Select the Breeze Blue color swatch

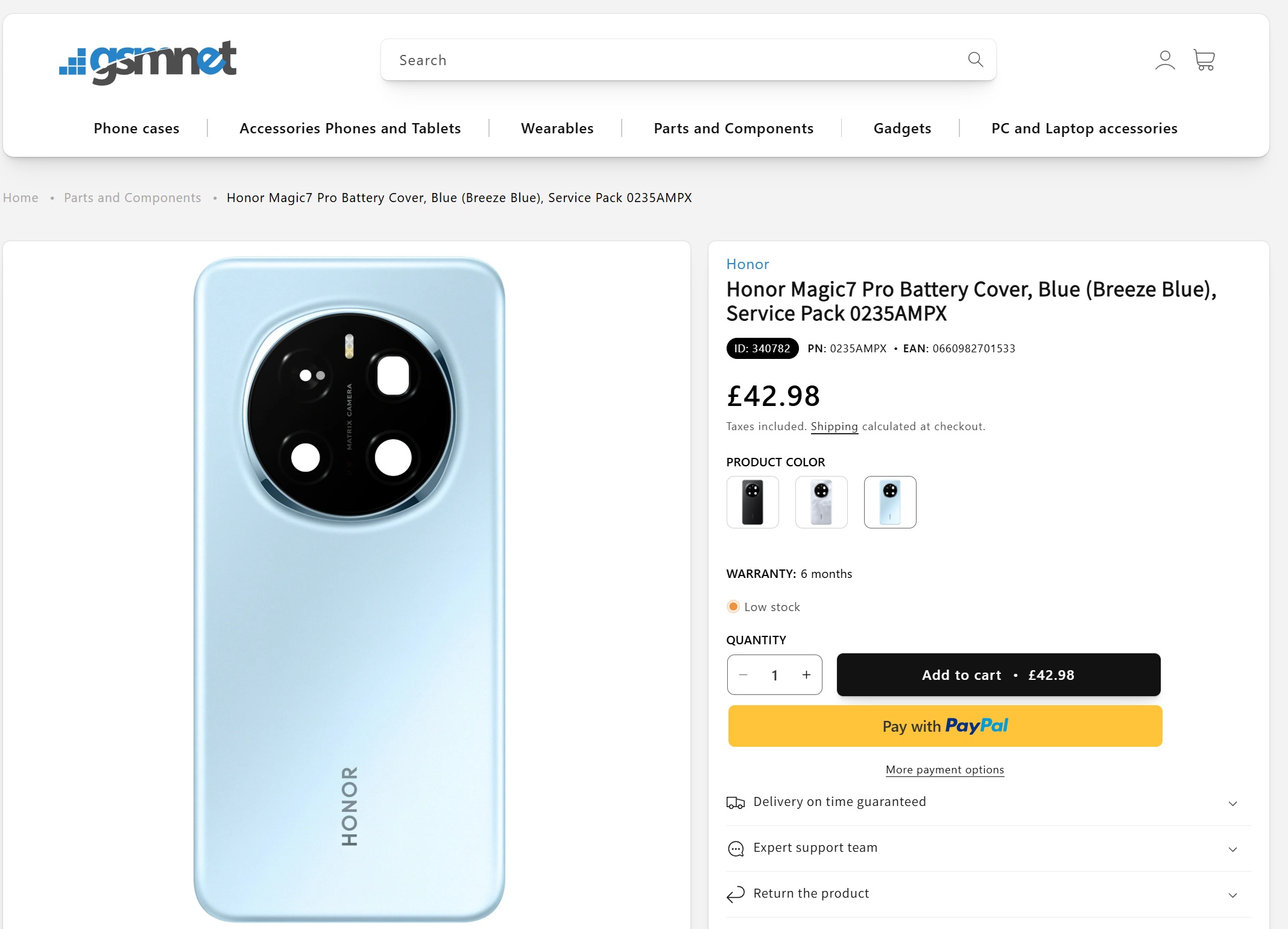coord(890,502)
